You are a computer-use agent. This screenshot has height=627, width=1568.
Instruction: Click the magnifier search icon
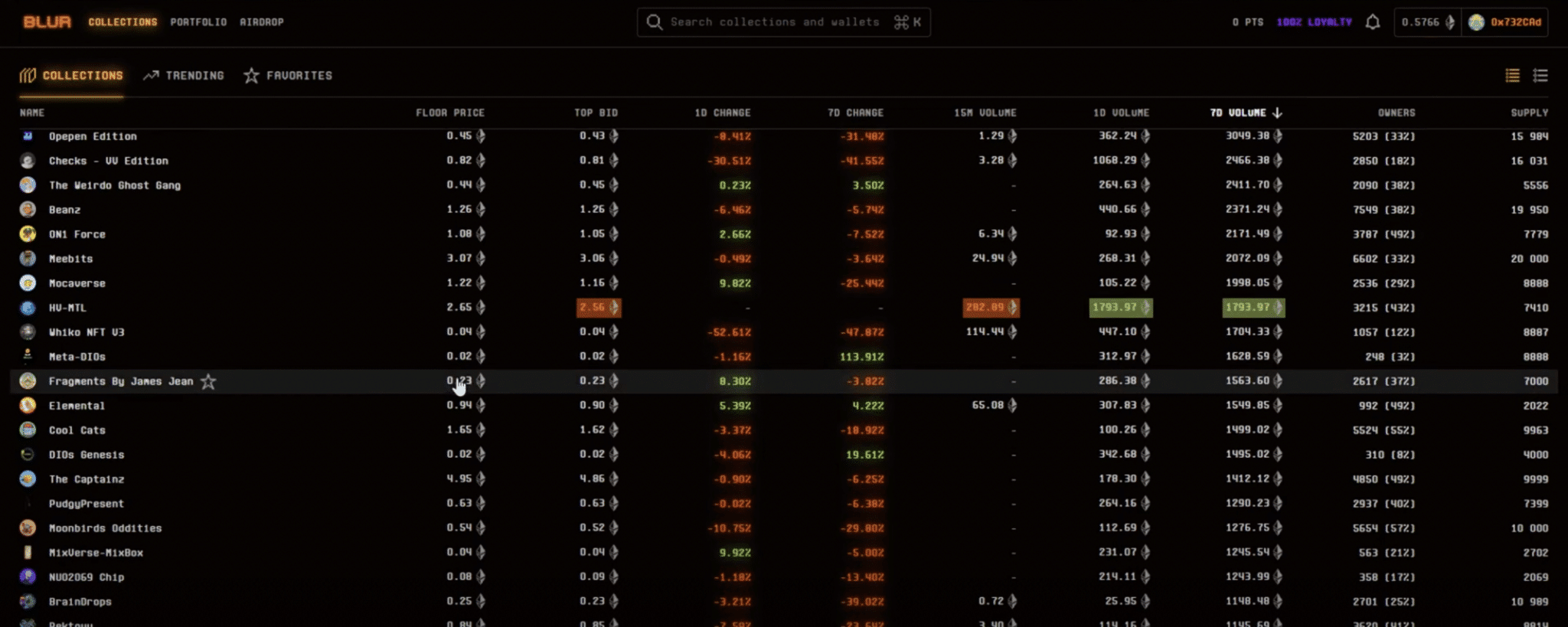coord(654,22)
